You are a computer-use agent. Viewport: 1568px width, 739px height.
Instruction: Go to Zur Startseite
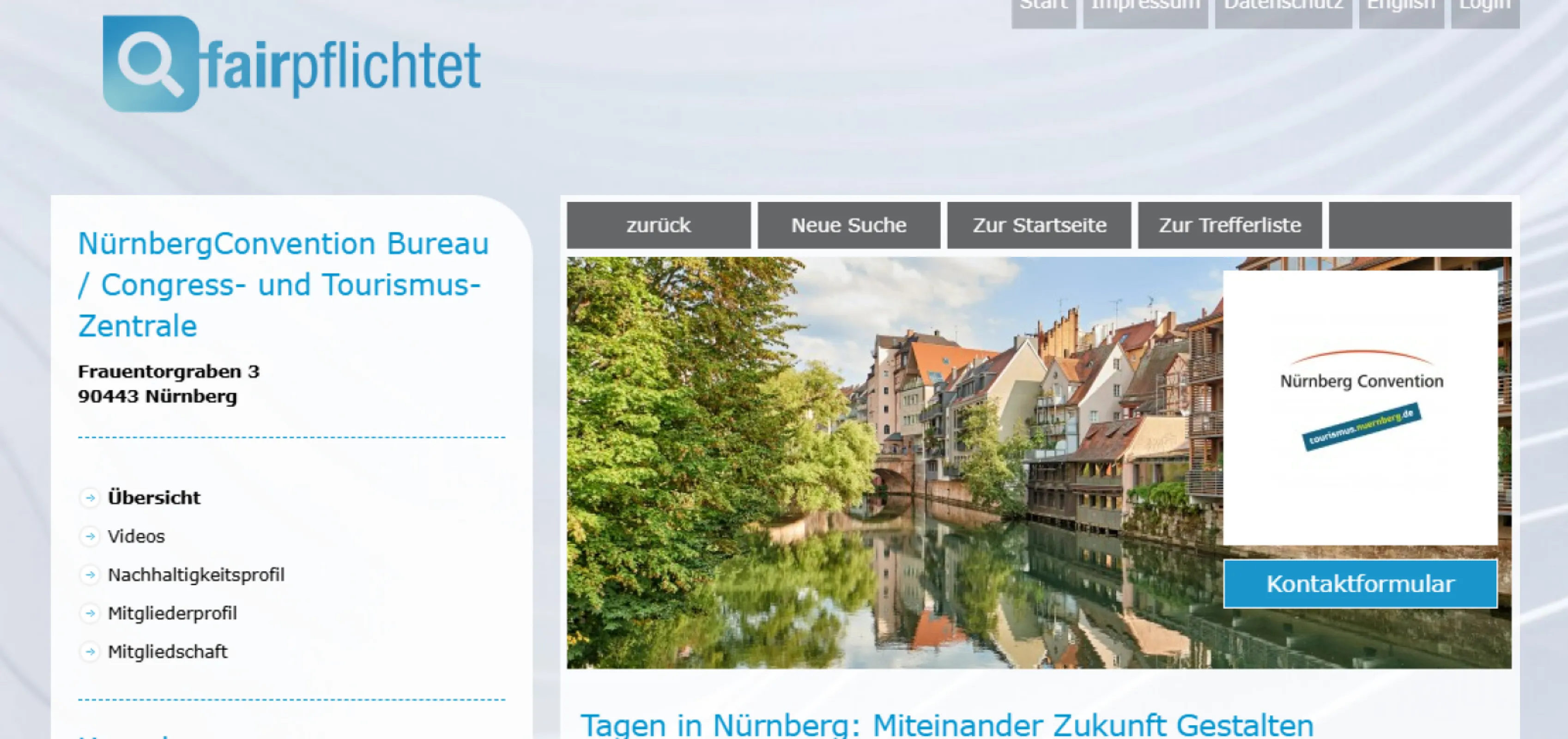click(x=1039, y=225)
